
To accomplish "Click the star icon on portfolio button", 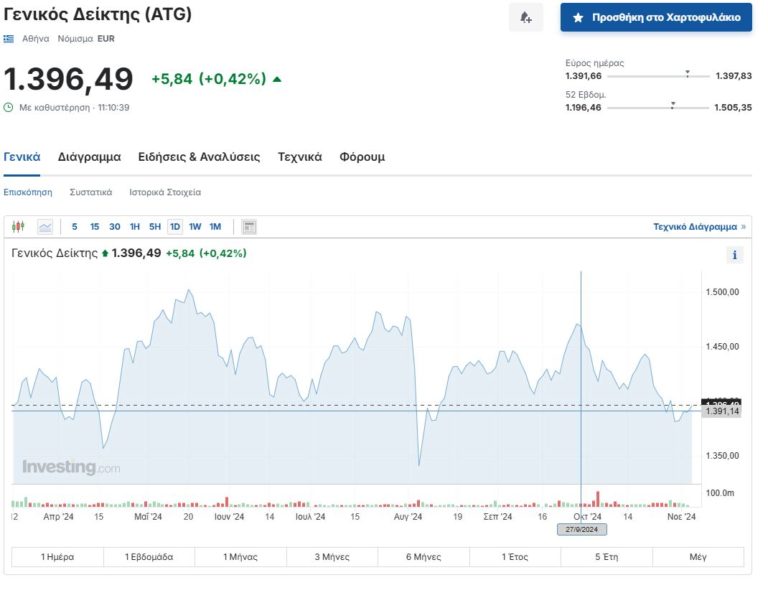I will (578, 18).
